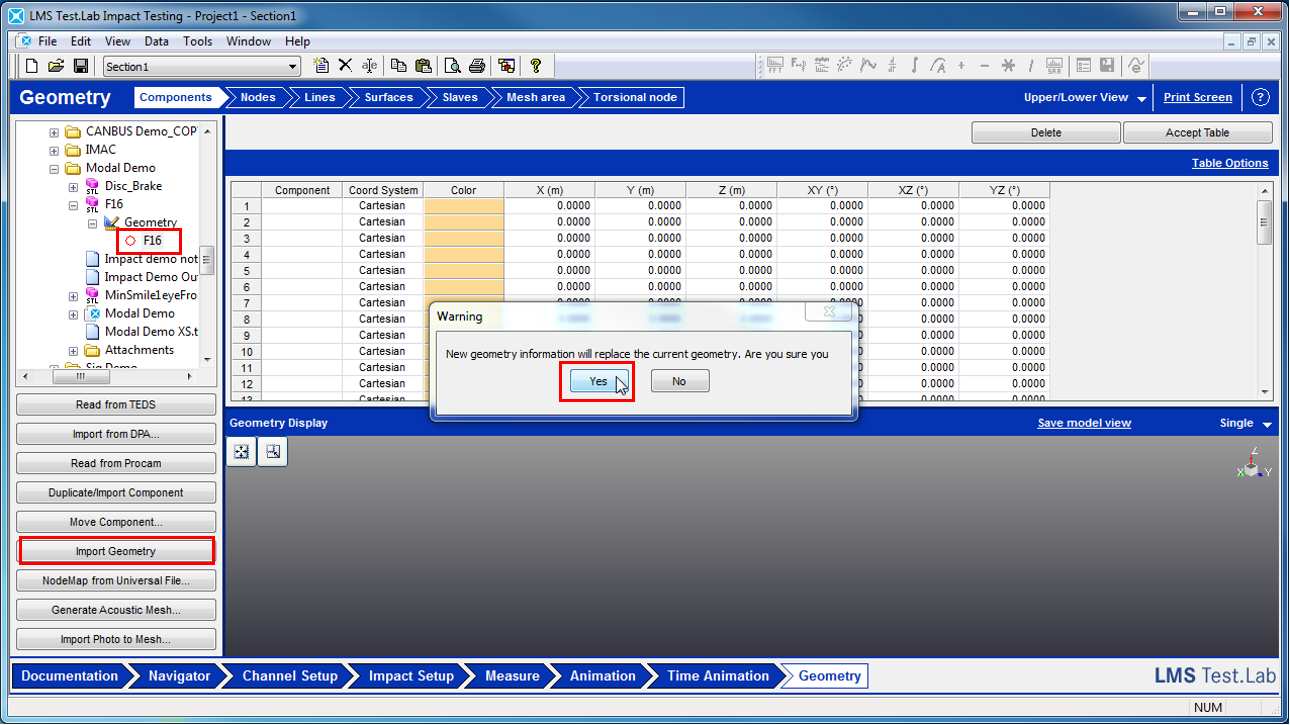This screenshot has width=1290, height=725.
Task: Click the orange color cell in row 5
Action: click(464, 270)
